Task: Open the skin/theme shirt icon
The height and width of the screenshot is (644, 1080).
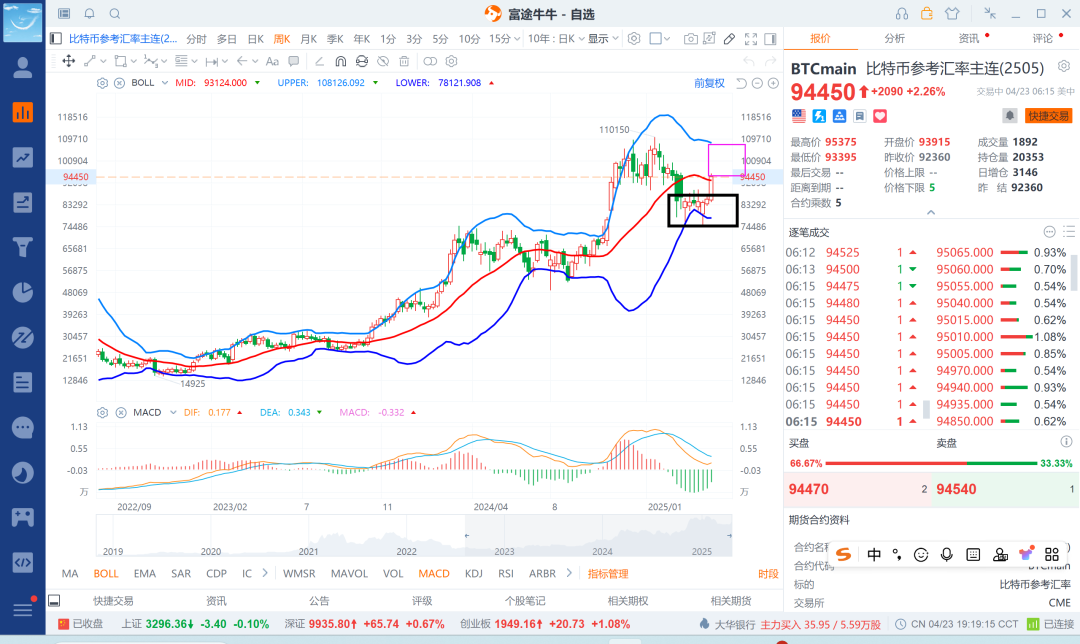Action: pos(952,13)
